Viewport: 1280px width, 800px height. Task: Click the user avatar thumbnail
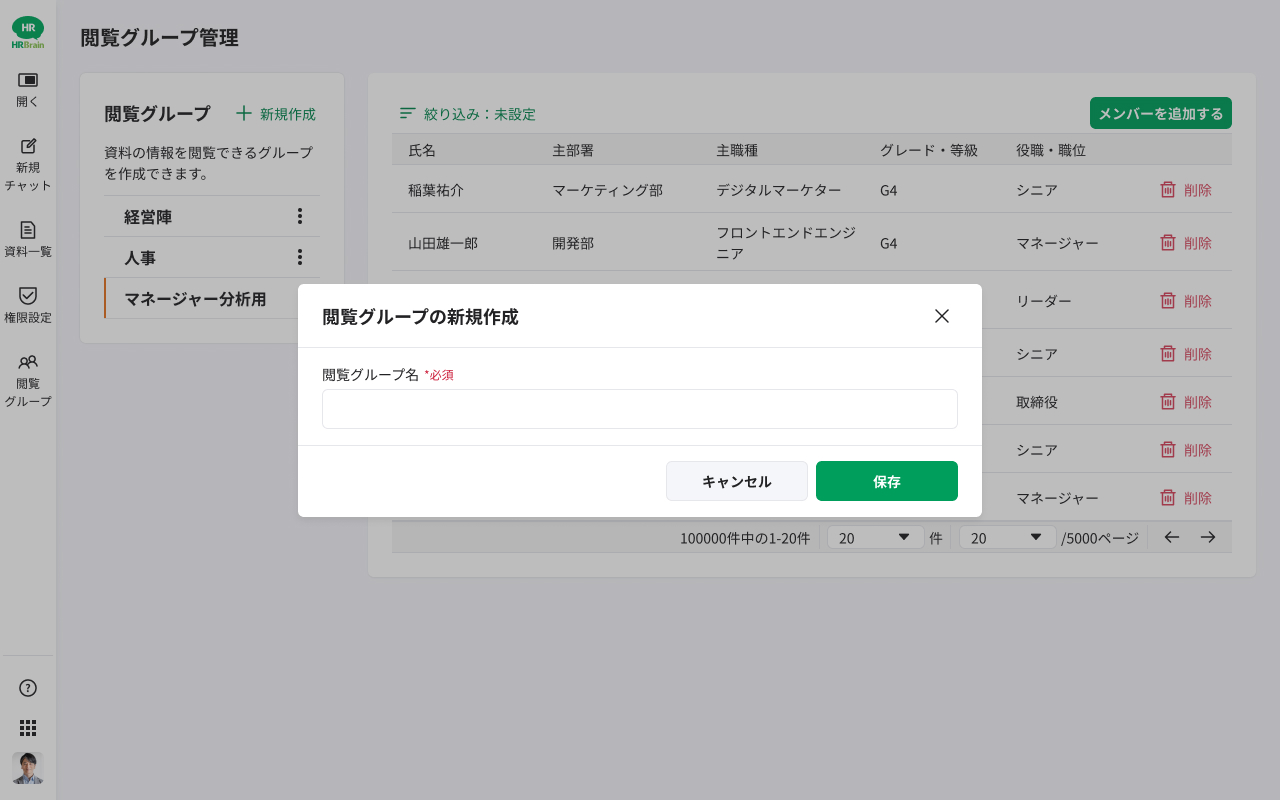(x=28, y=768)
